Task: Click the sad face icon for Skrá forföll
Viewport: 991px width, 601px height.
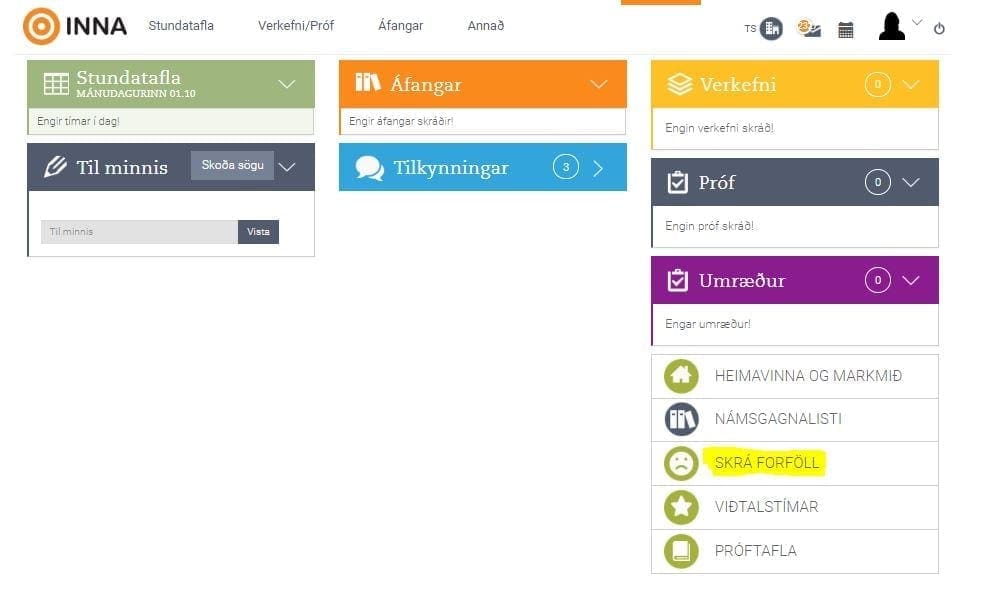Action: click(x=681, y=463)
